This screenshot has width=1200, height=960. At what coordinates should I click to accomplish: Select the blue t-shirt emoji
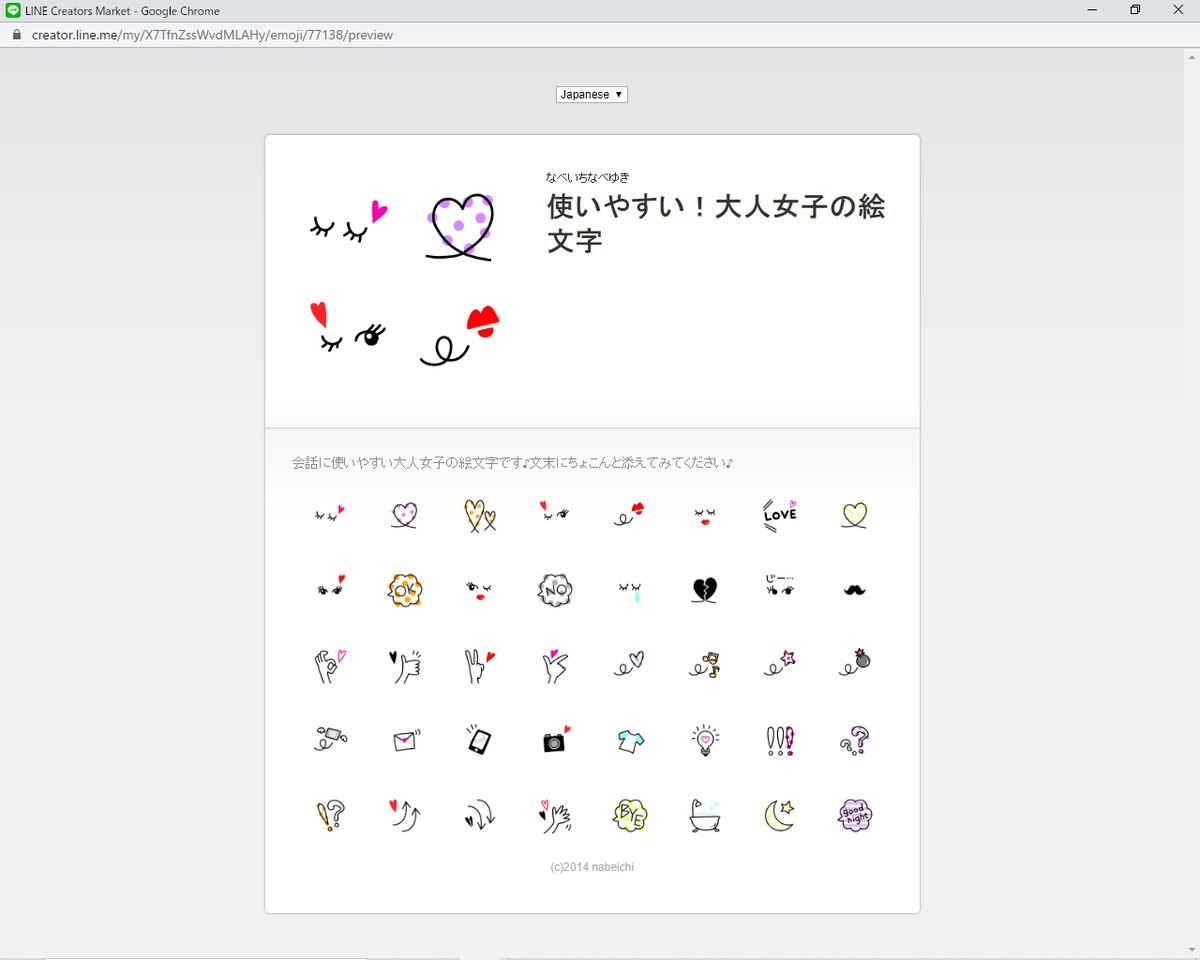tap(630, 740)
